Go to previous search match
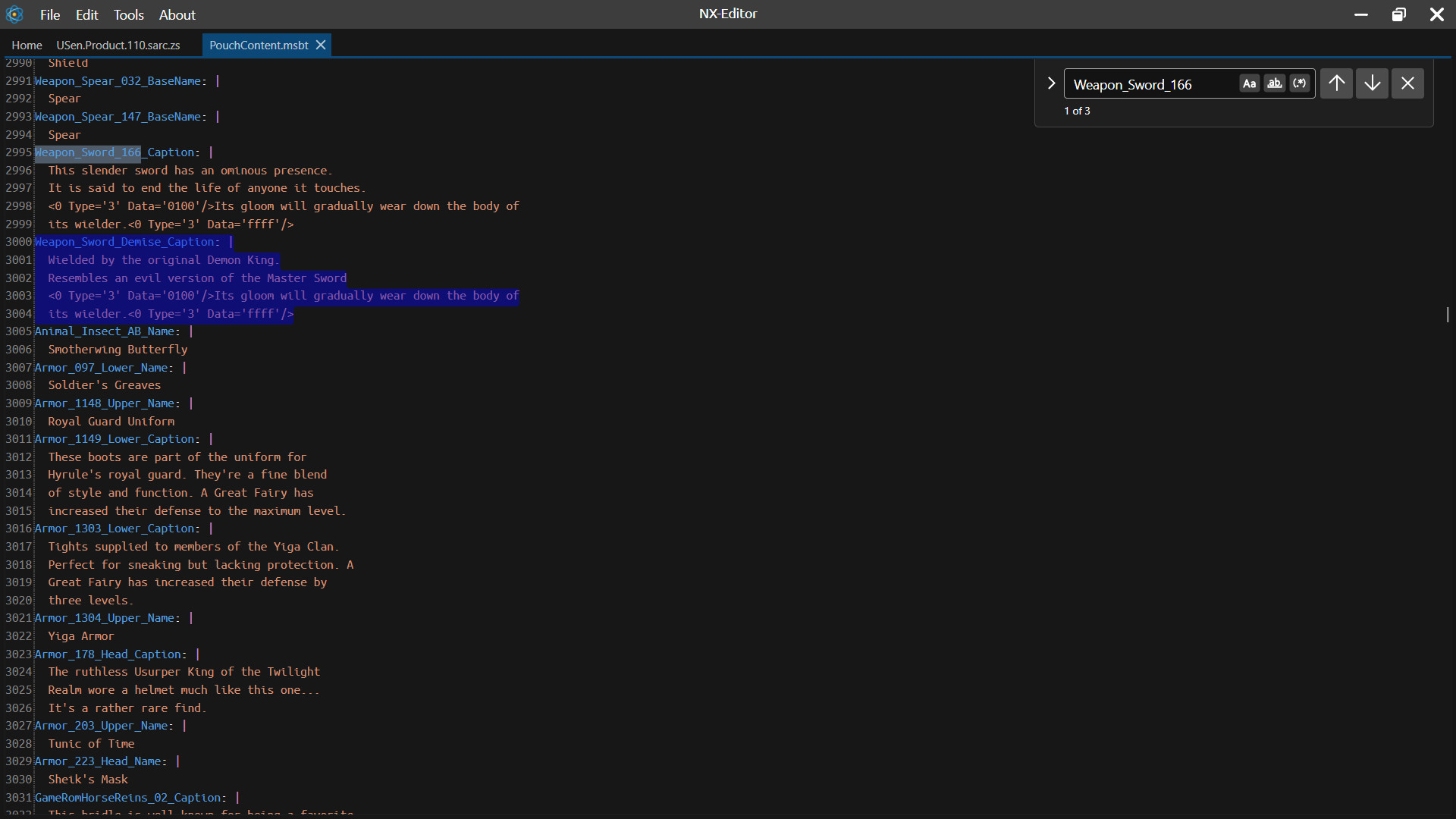The width and height of the screenshot is (1456, 819). point(1336,83)
